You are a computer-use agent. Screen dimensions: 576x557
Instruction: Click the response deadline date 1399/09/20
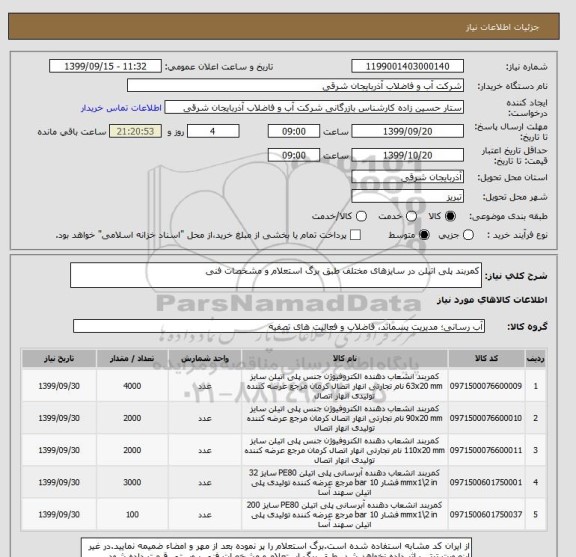tap(407, 132)
